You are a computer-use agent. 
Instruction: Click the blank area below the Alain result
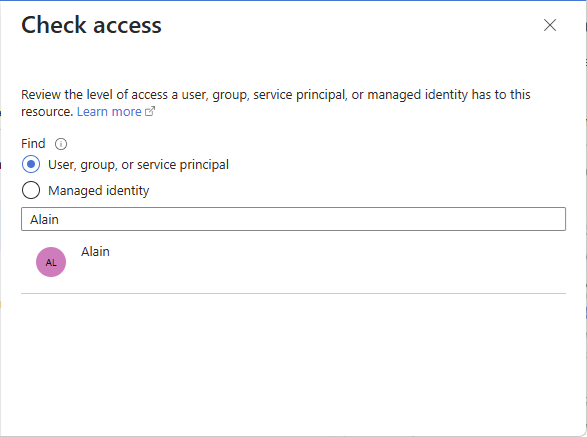coord(294,363)
